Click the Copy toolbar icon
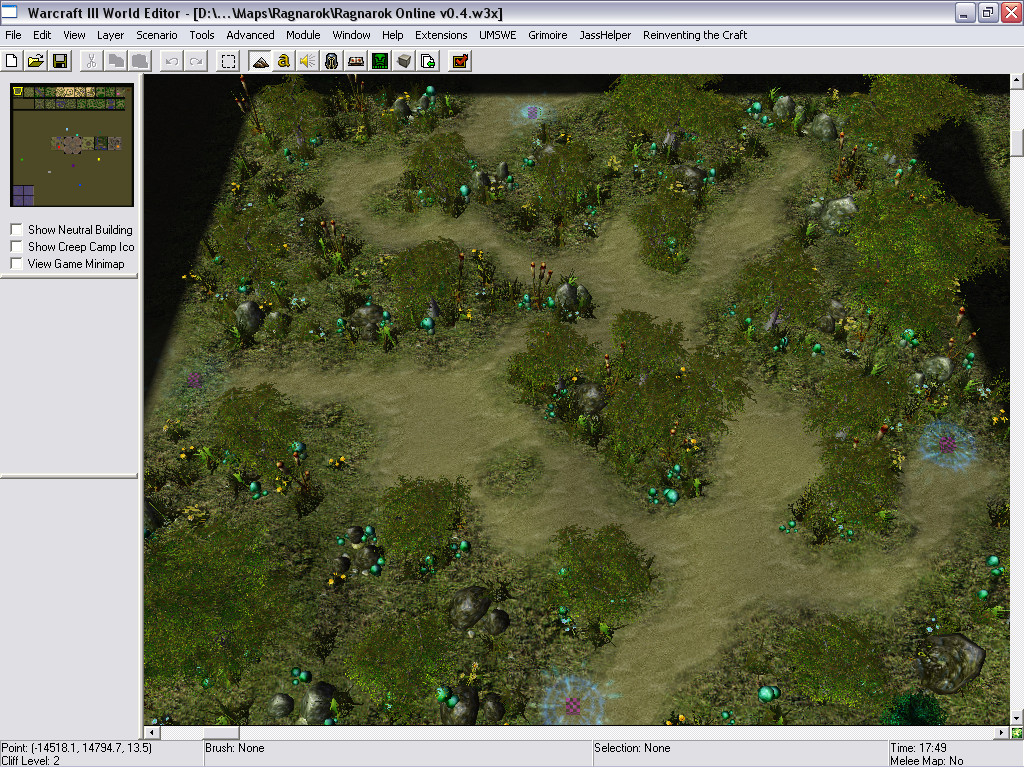Screen dimensions: 1024x768 coord(116,61)
